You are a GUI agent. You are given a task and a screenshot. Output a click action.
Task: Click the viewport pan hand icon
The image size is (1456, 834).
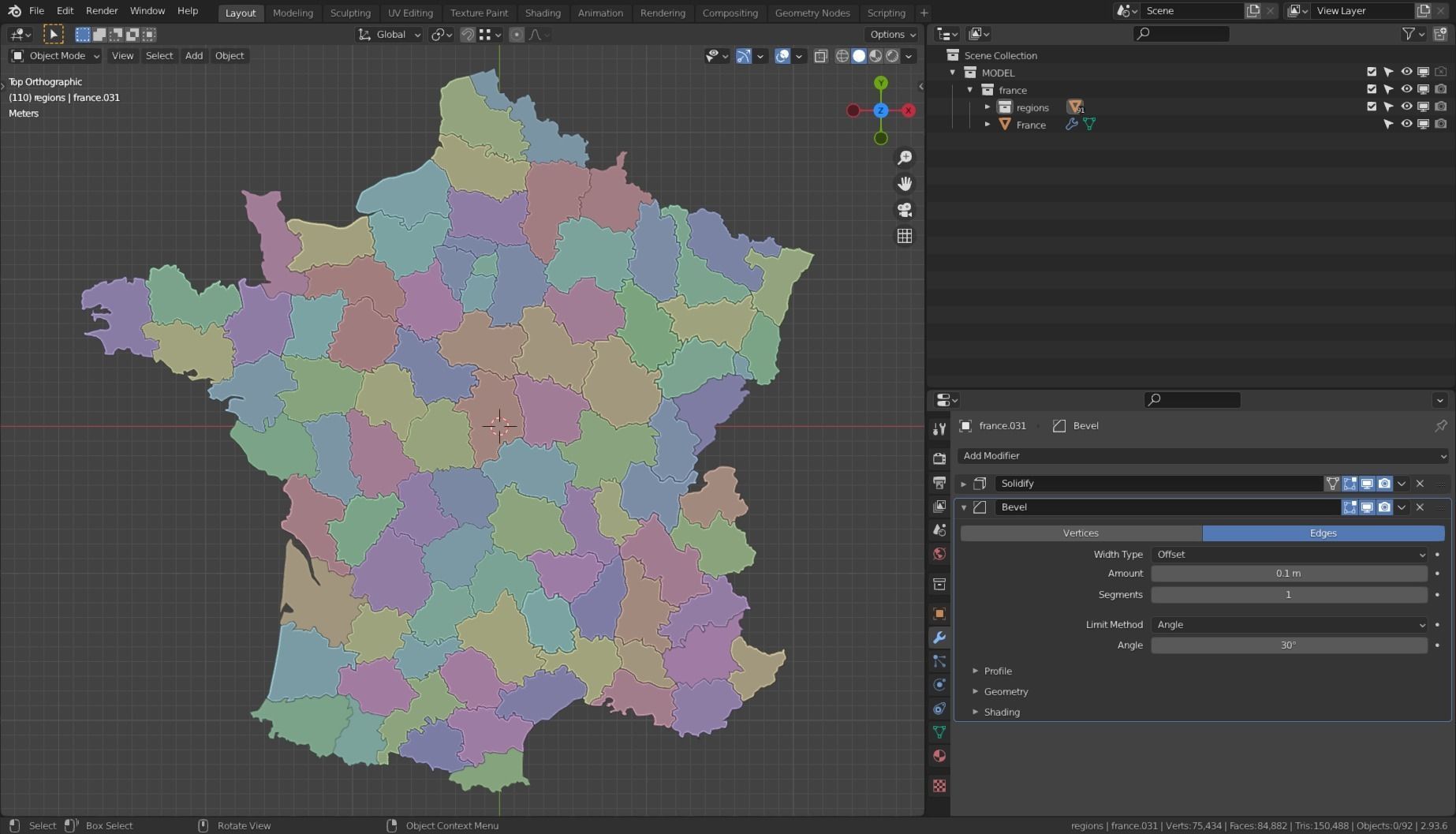[905, 184]
